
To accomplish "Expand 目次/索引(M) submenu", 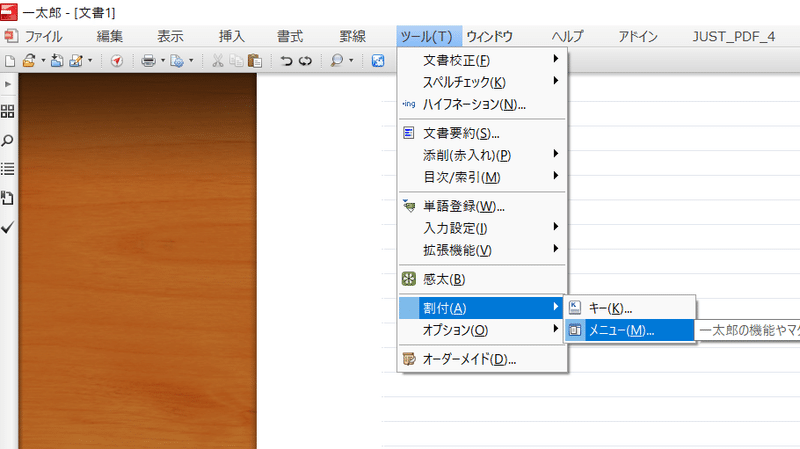I will 482,177.
